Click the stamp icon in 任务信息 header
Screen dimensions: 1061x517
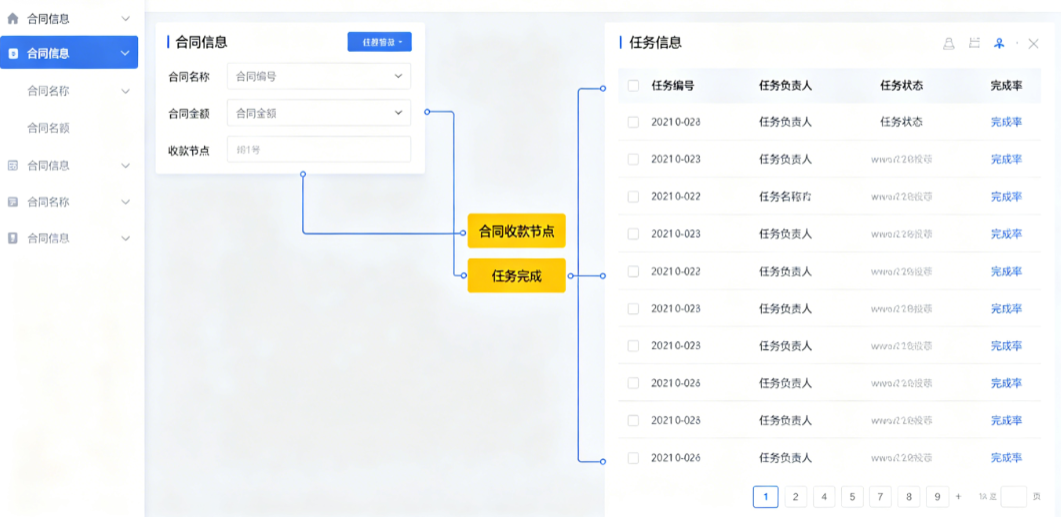[x=949, y=43]
